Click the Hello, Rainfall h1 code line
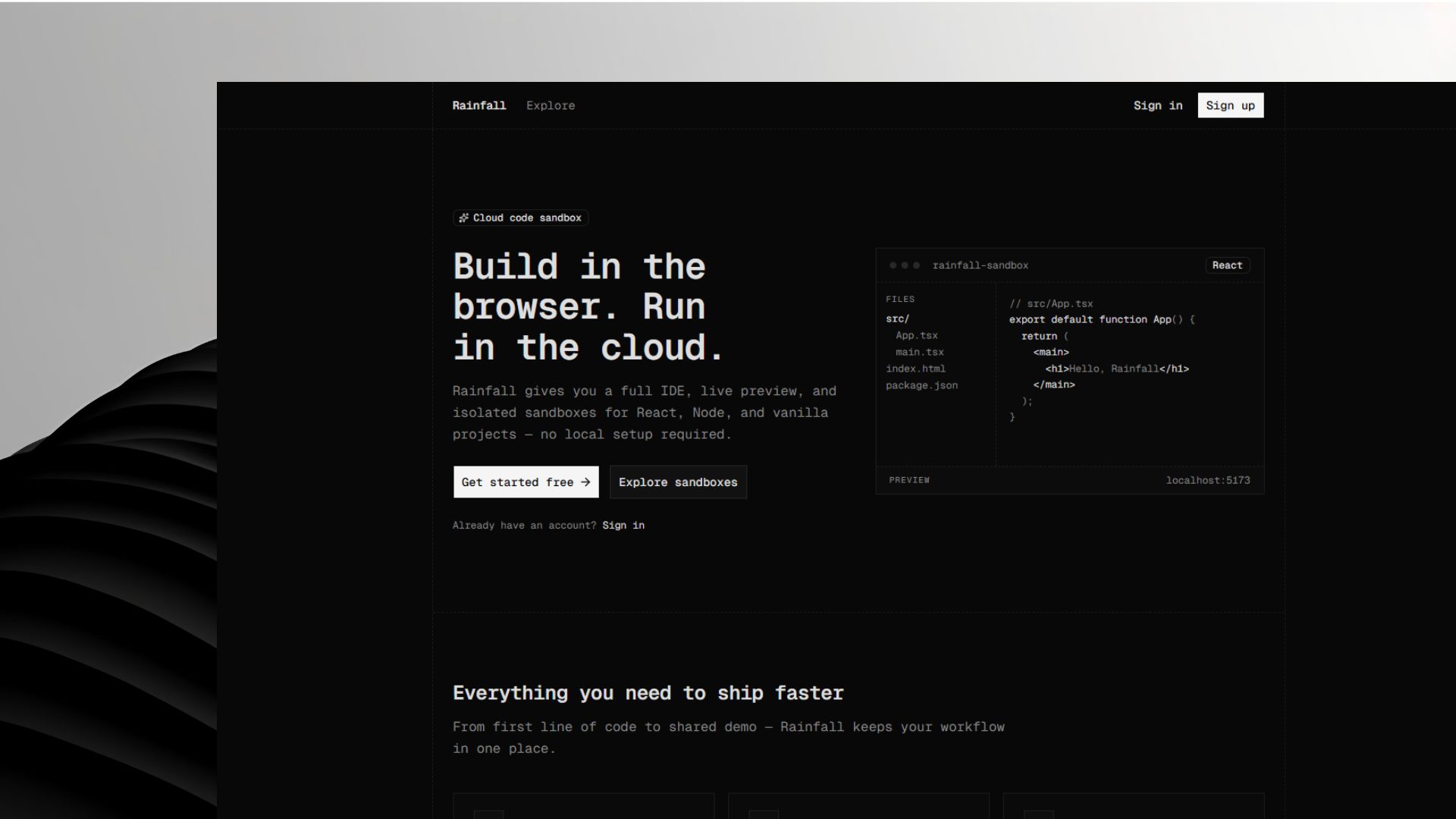Screen dimensions: 1456x819 pos(1117,369)
